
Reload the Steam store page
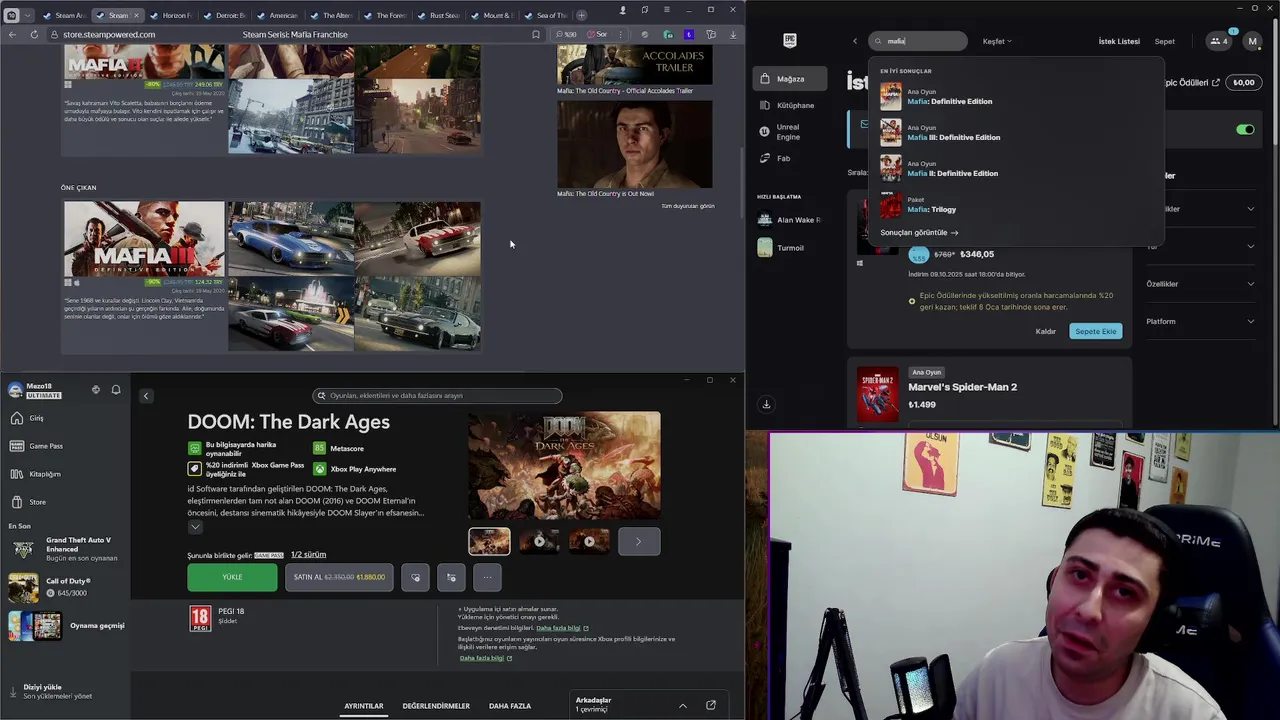(x=34, y=34)
